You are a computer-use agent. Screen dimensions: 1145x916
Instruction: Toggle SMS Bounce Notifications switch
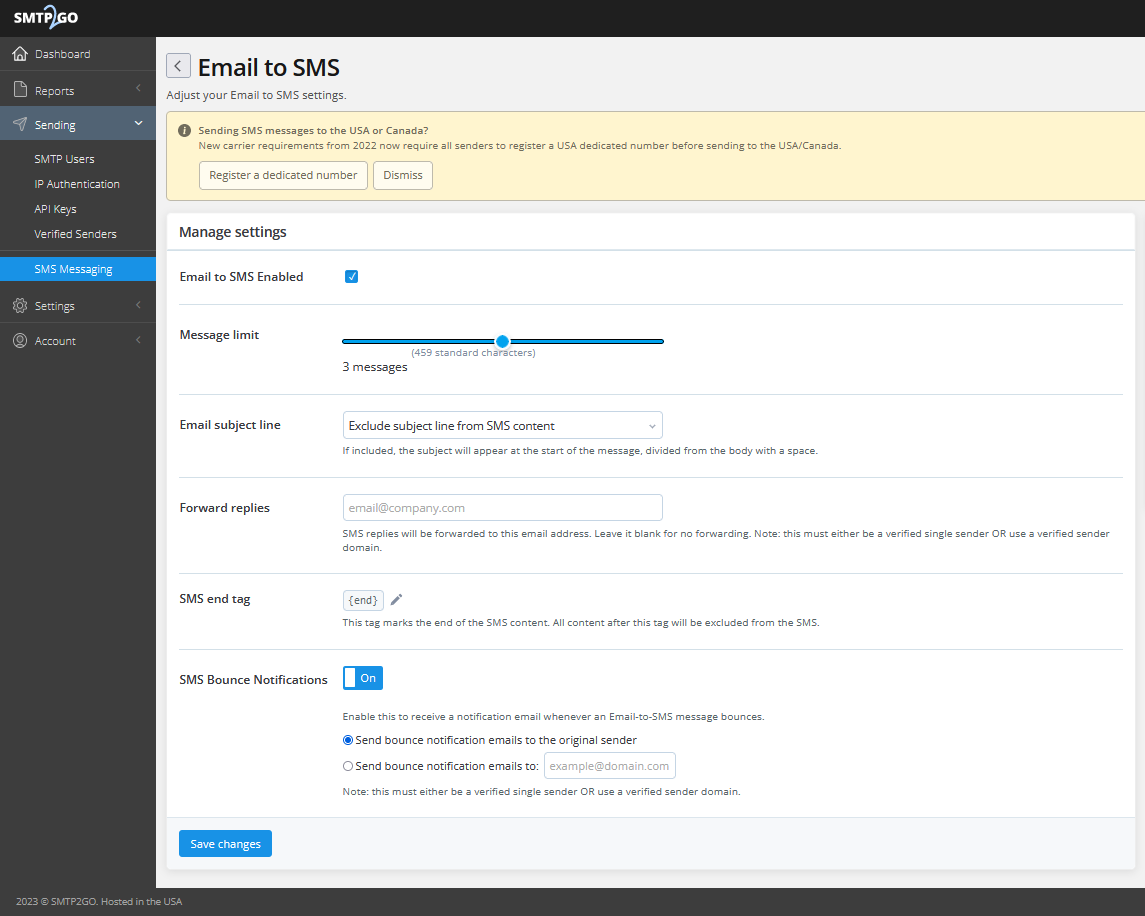point(363,678)
